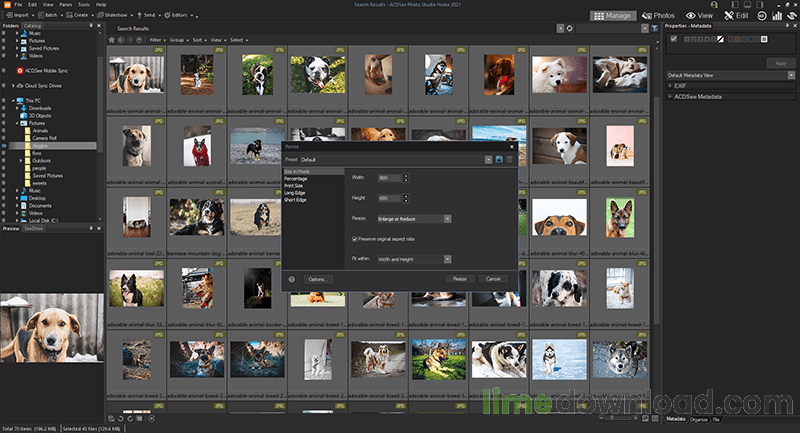This screenshot has width=800, height=433.
Task: Click the delete preset trash icon
Action: (509, 159)
